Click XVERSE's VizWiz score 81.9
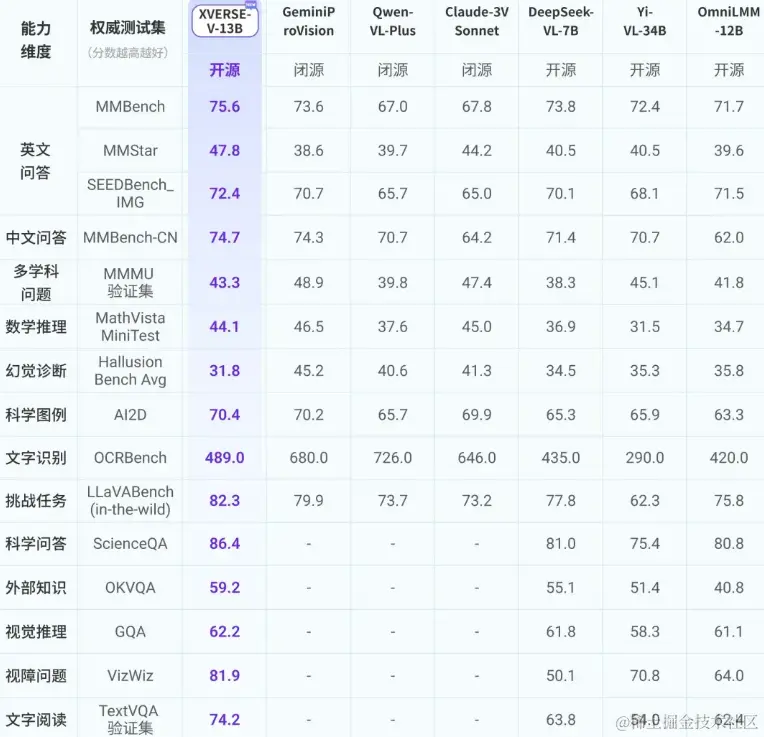 coord(225,676)
